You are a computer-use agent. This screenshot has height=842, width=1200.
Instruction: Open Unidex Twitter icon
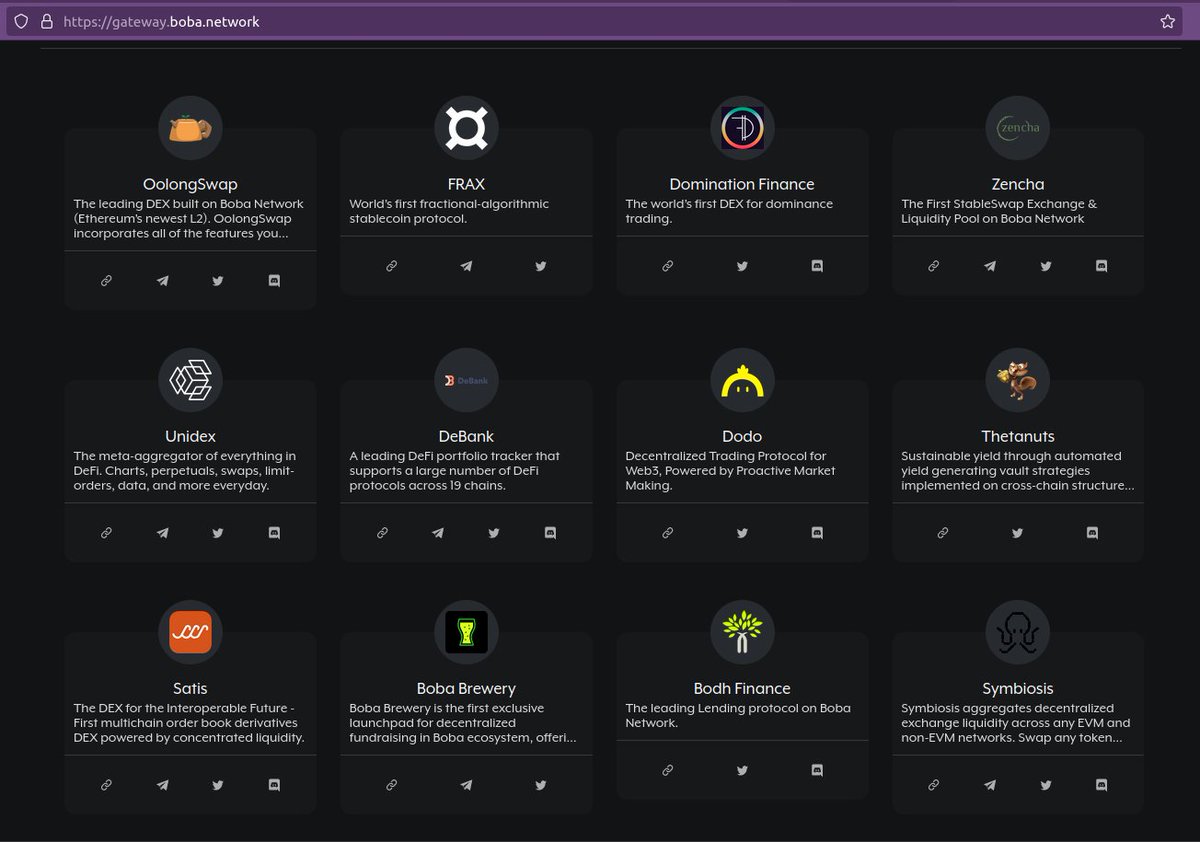(218, 533)
